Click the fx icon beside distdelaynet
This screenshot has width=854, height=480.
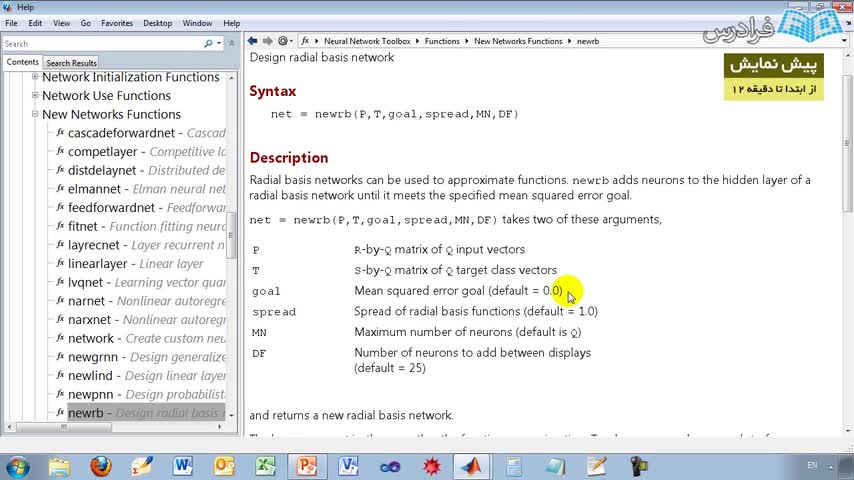[60, 169]
